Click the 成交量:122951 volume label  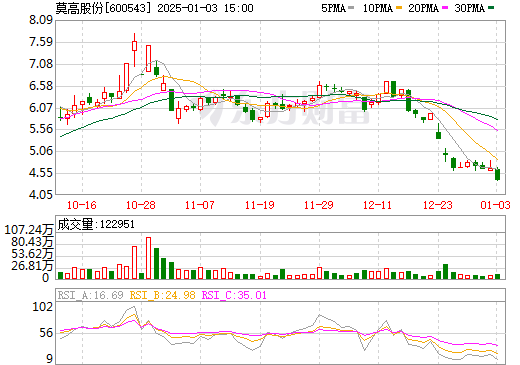pos(96,224)
